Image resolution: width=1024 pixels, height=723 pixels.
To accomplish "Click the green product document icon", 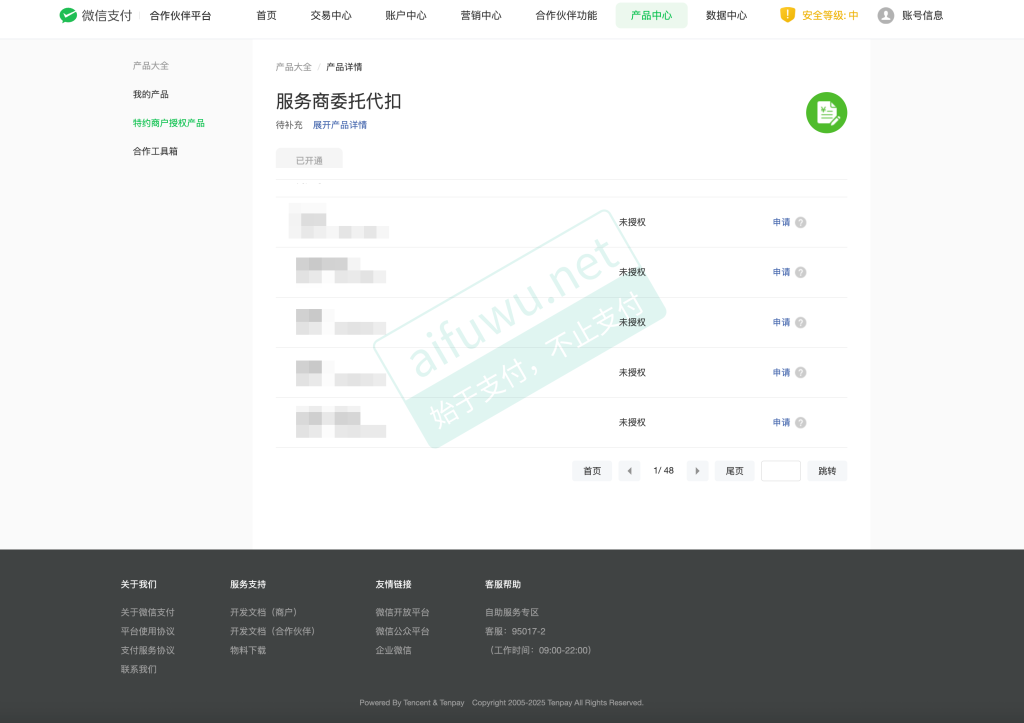I will 826,112.
